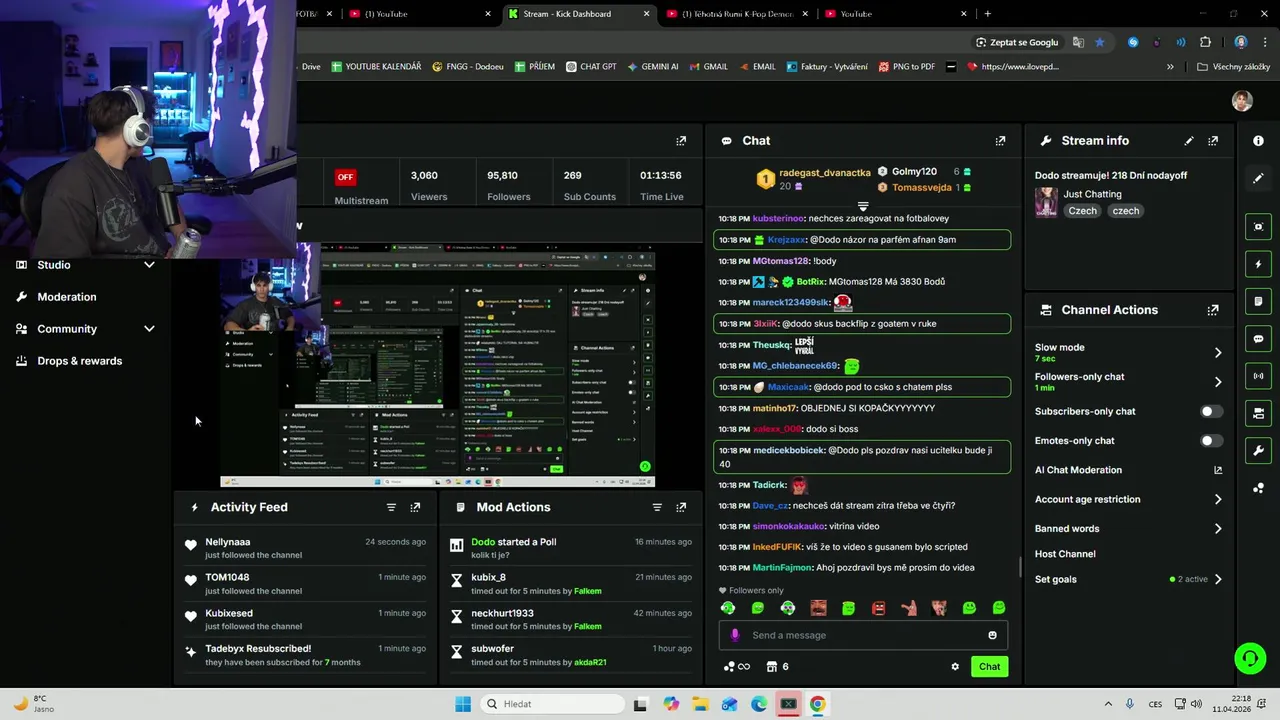1280x720 pixels.
Task: Open Followers-only chat options chevron
Action: (x=1218, y=382)
